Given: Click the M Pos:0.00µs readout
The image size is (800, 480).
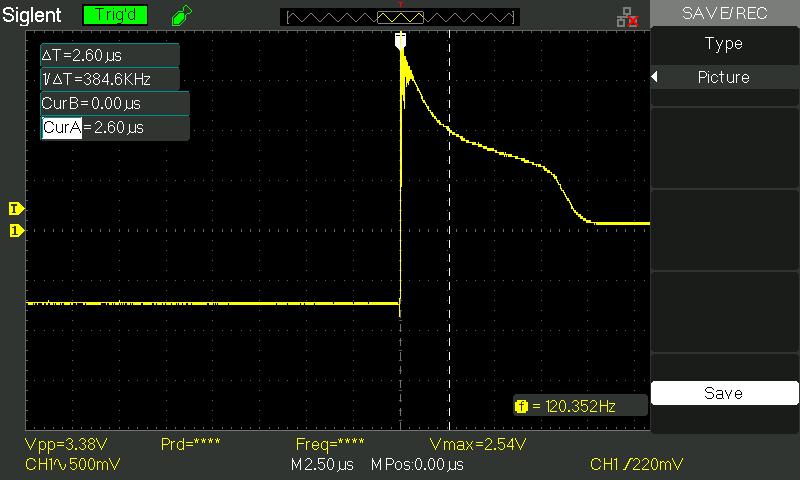Looking at the screenshot, I should (417, 465).
